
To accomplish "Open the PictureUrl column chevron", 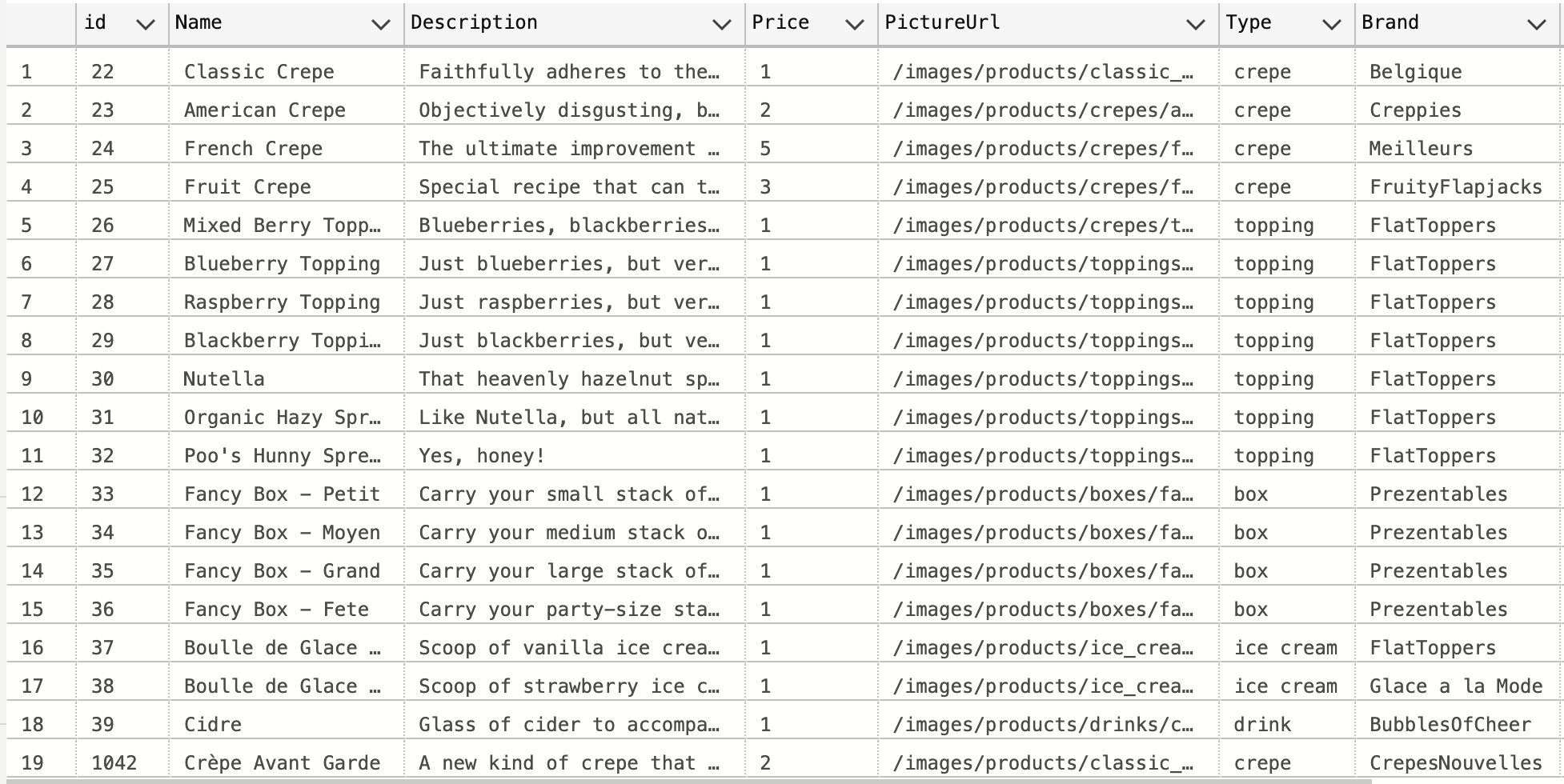I will coord(1196,25).
